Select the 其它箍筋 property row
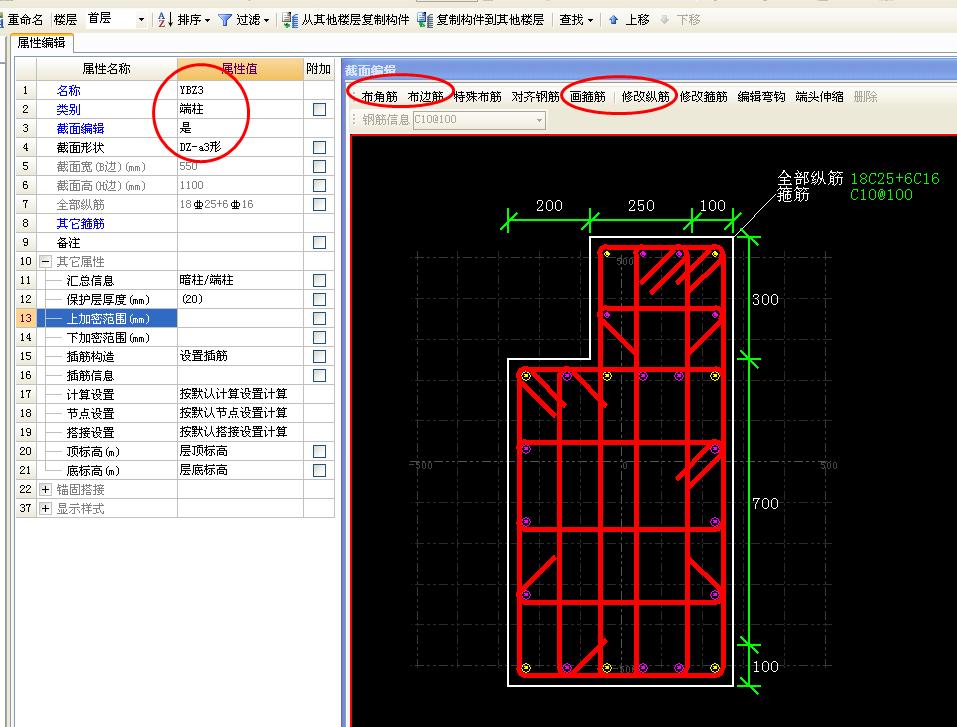The height and width of the screenshot is (727, 957). (x=175, y=223)
